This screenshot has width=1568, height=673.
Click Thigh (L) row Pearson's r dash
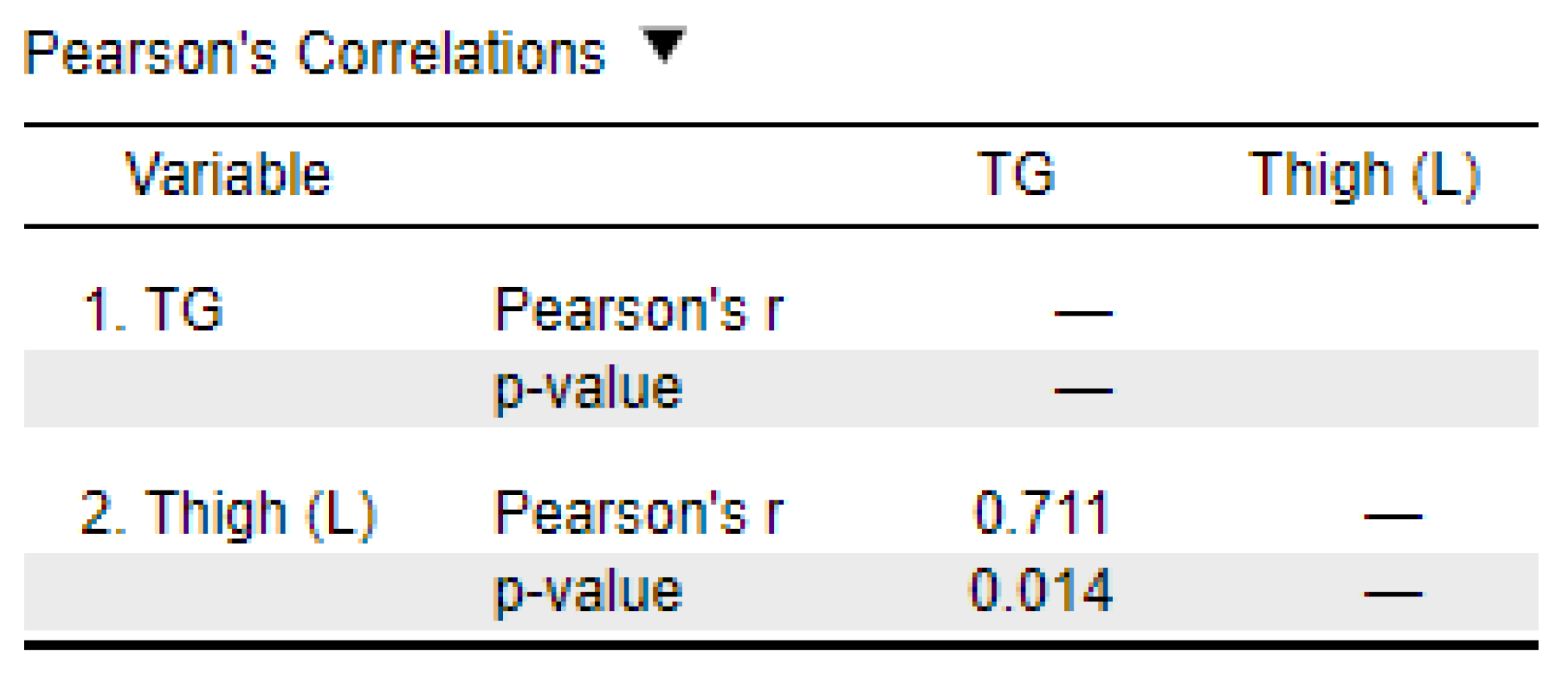(x=1392, y=516)
